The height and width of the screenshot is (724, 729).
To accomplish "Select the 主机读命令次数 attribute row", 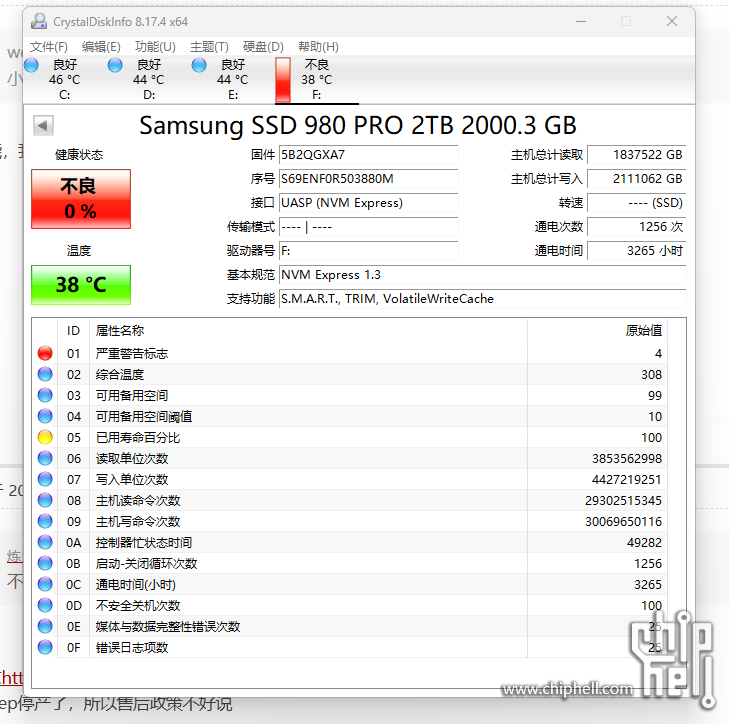I will 351,501.
